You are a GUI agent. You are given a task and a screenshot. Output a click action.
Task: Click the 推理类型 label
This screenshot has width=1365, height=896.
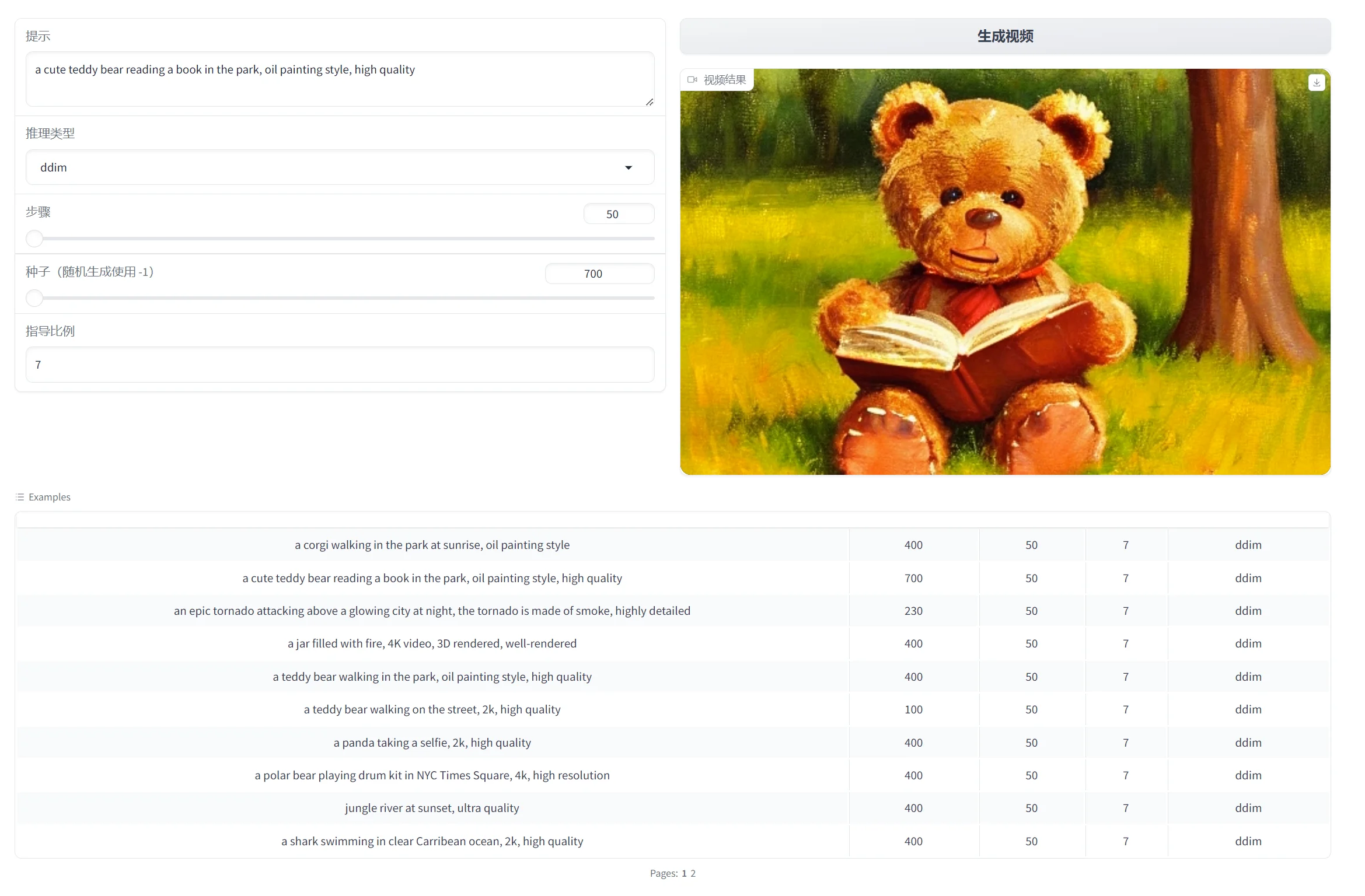point(50,133)
